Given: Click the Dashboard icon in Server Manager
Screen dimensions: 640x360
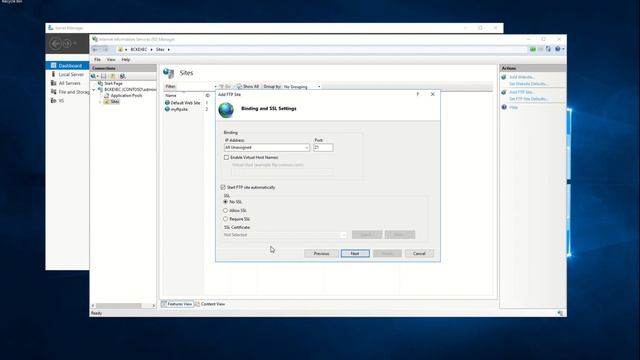Looking at the screenshot, I should (53, 65).
